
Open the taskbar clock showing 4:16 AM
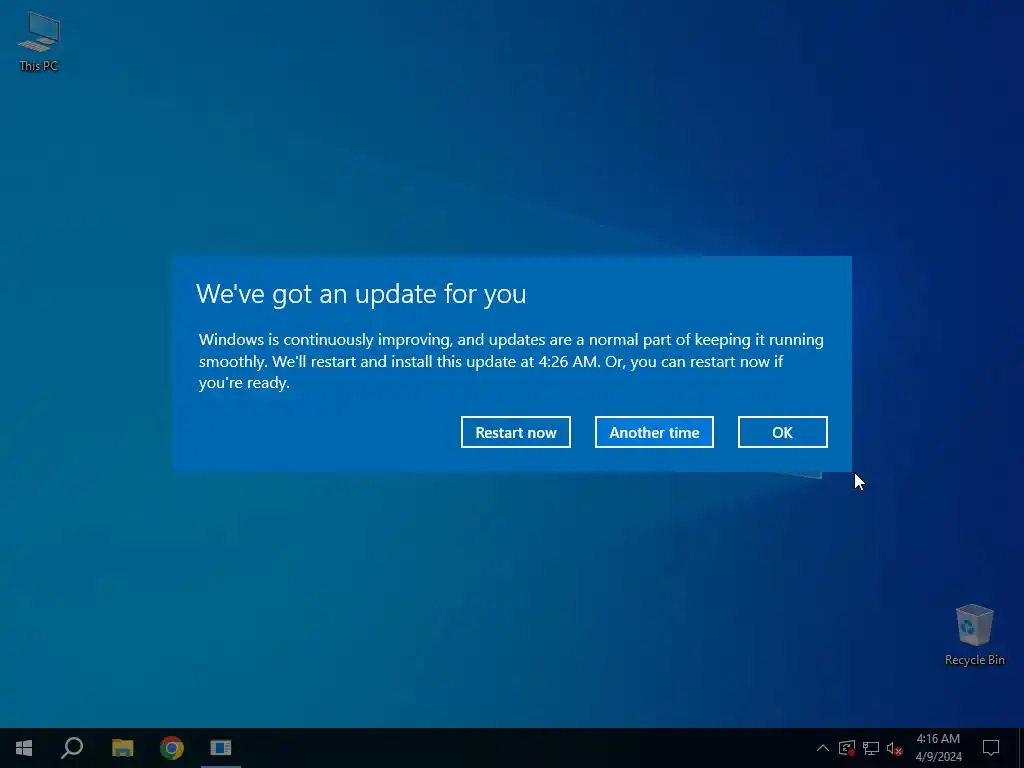938,748
